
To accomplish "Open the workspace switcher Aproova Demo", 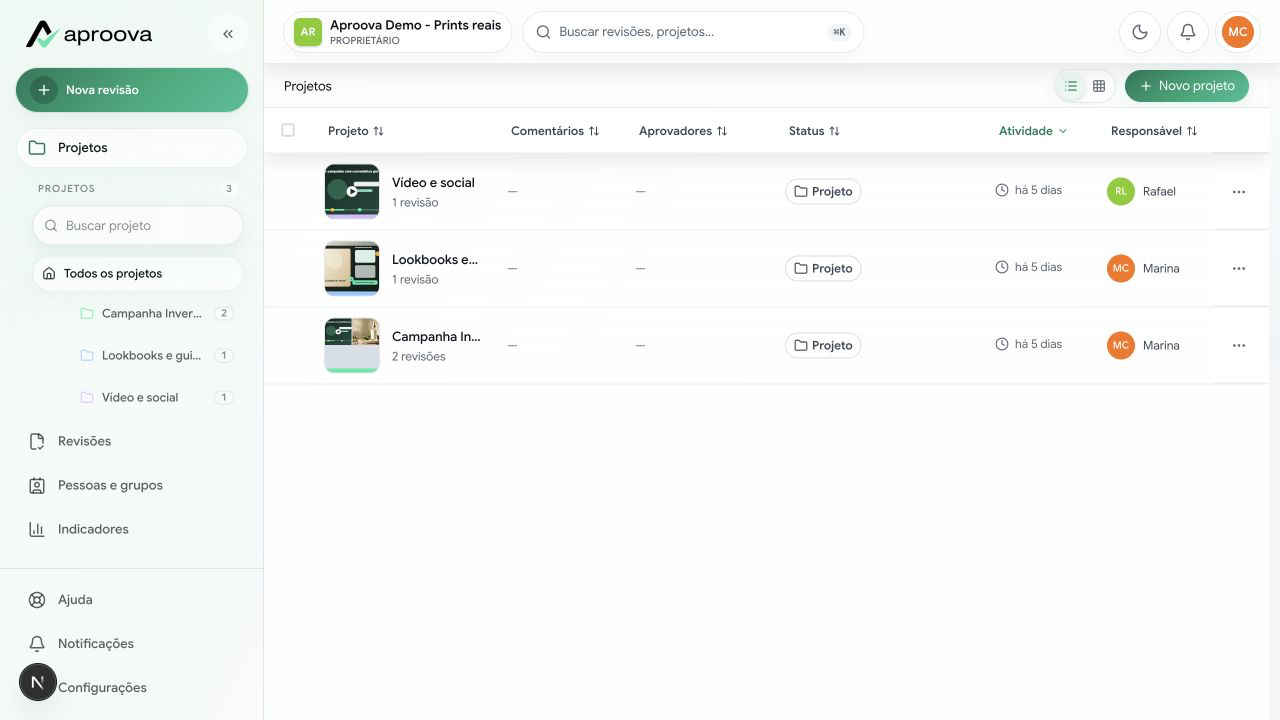I will [398, 32].
